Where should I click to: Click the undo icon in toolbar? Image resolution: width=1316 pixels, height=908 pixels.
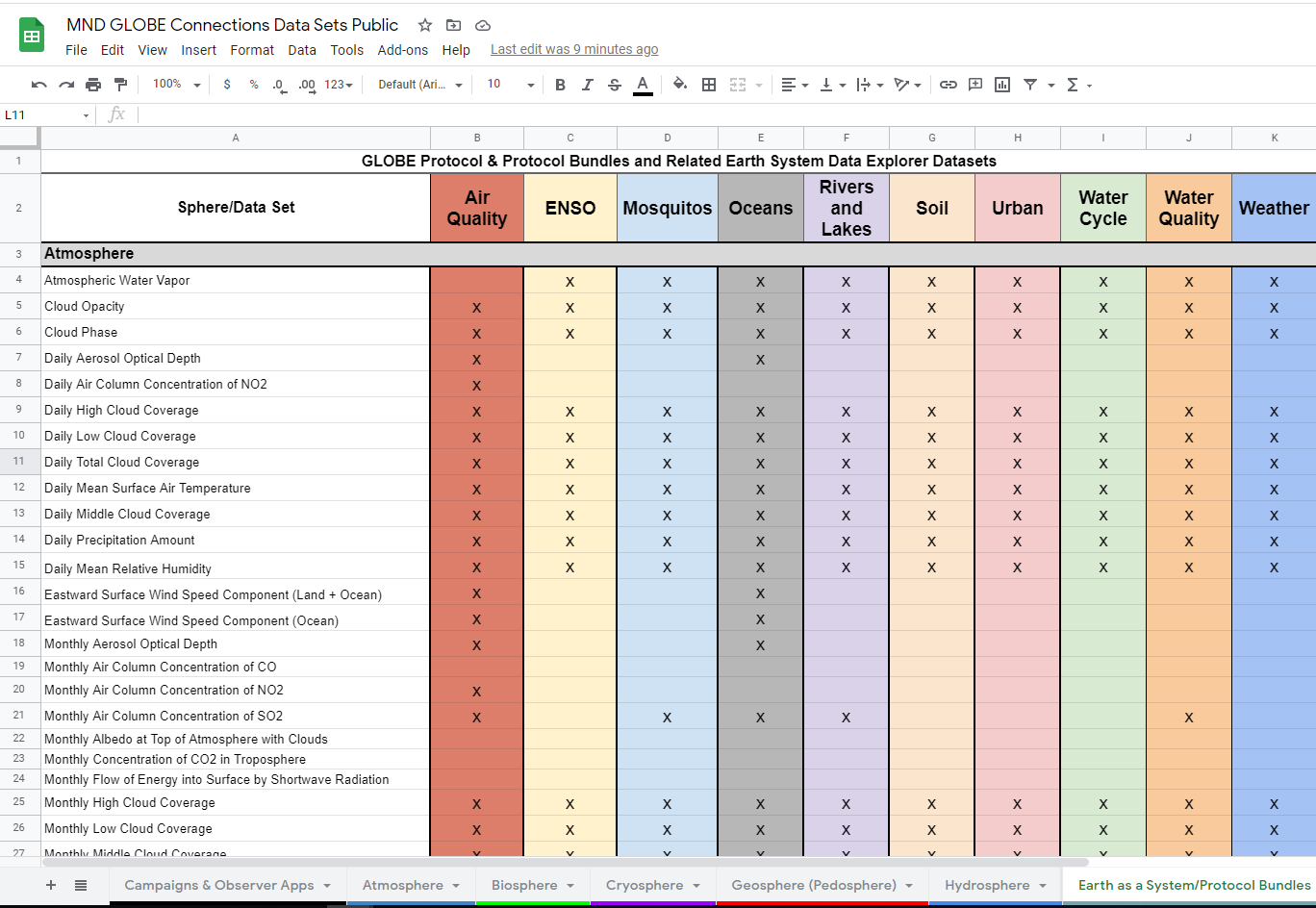[x=38, y=85]
